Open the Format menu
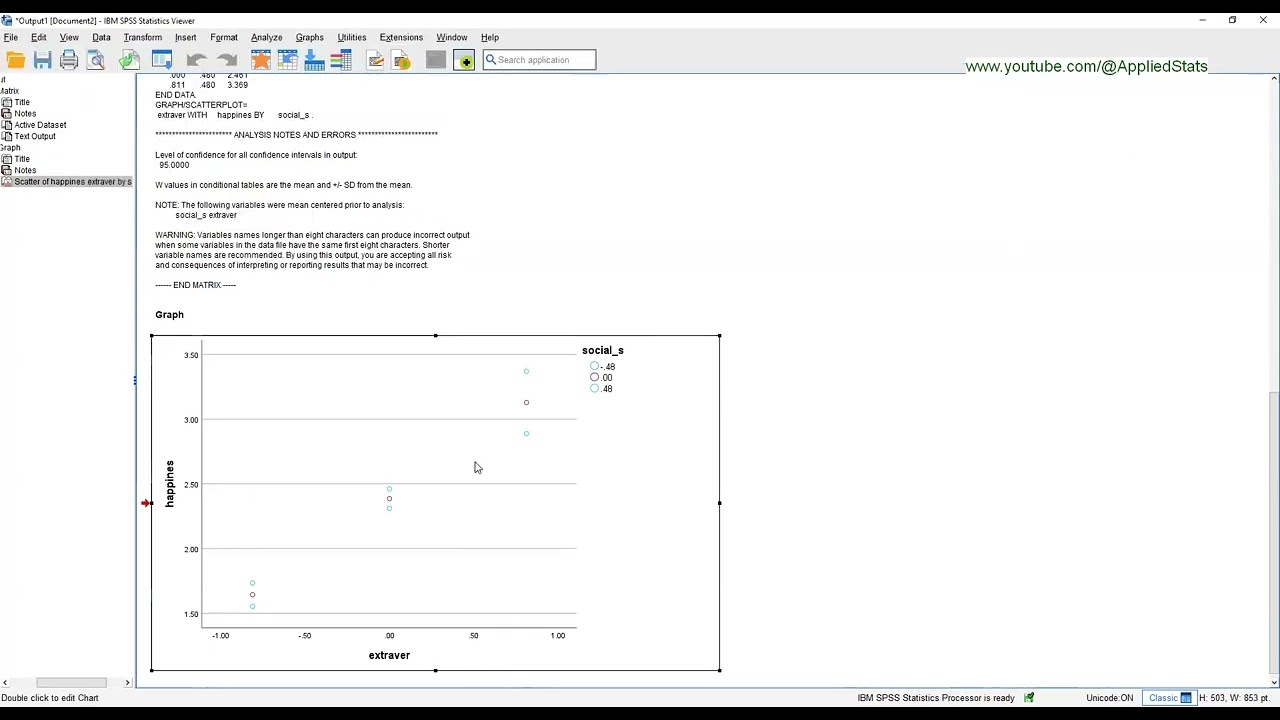The width and height of the screenshot is (1280, 720). (224, 37)
